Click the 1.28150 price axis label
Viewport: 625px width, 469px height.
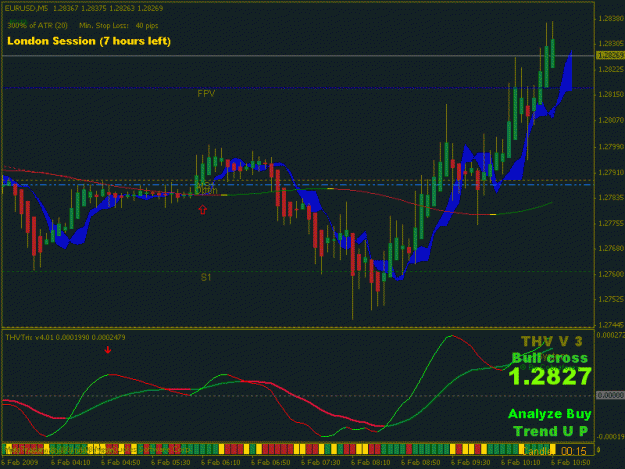pyautogui.click(x=611, y=95)
